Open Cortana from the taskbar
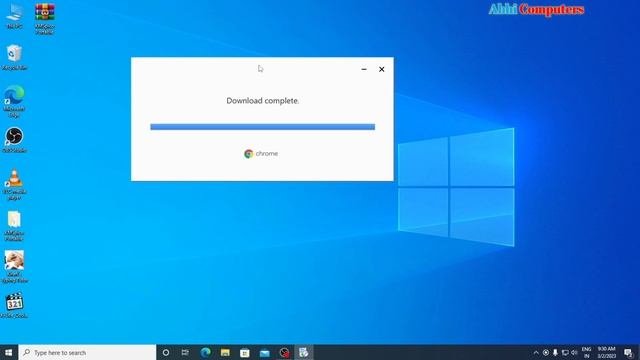The width and height of the screenshot is (640, 360). click(166, 352)
